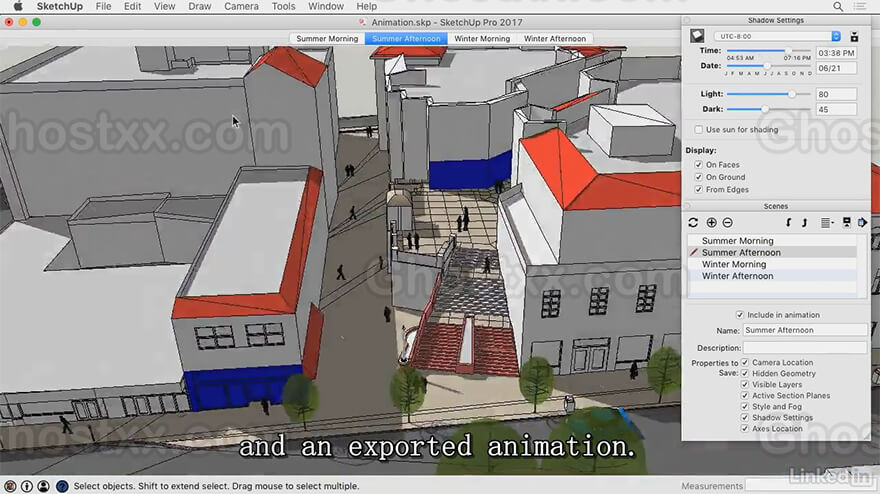Click the Instructor help question icon
This screenshot has height=494, width=880.
[x=62, y=486]
